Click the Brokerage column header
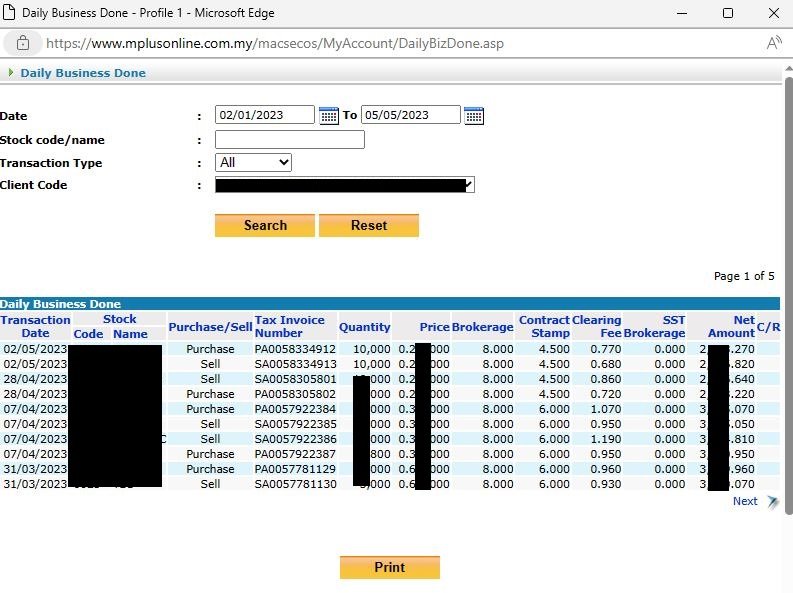793x593 pixels. 482,327
